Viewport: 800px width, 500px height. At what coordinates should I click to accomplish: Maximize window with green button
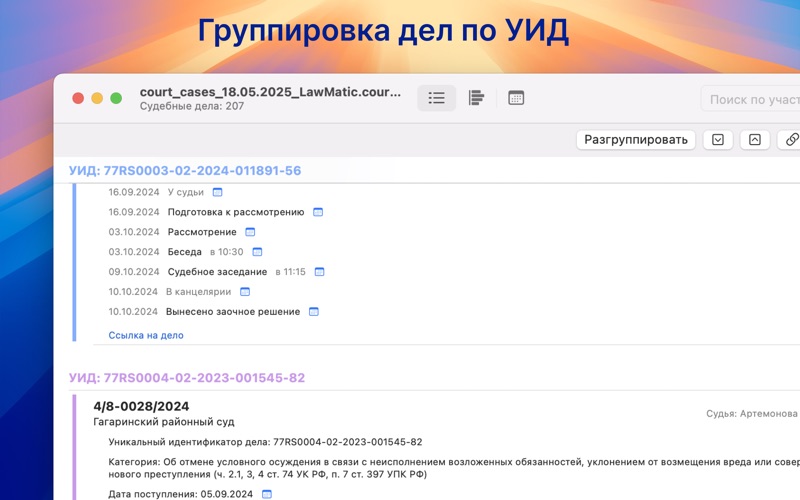click(x=116, y=98)
